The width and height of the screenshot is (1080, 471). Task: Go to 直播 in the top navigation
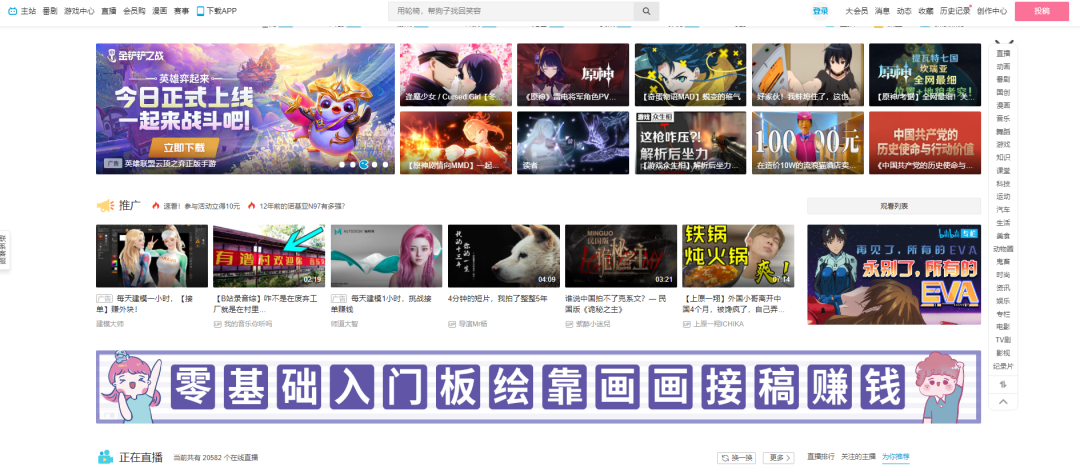coord(109,11)
